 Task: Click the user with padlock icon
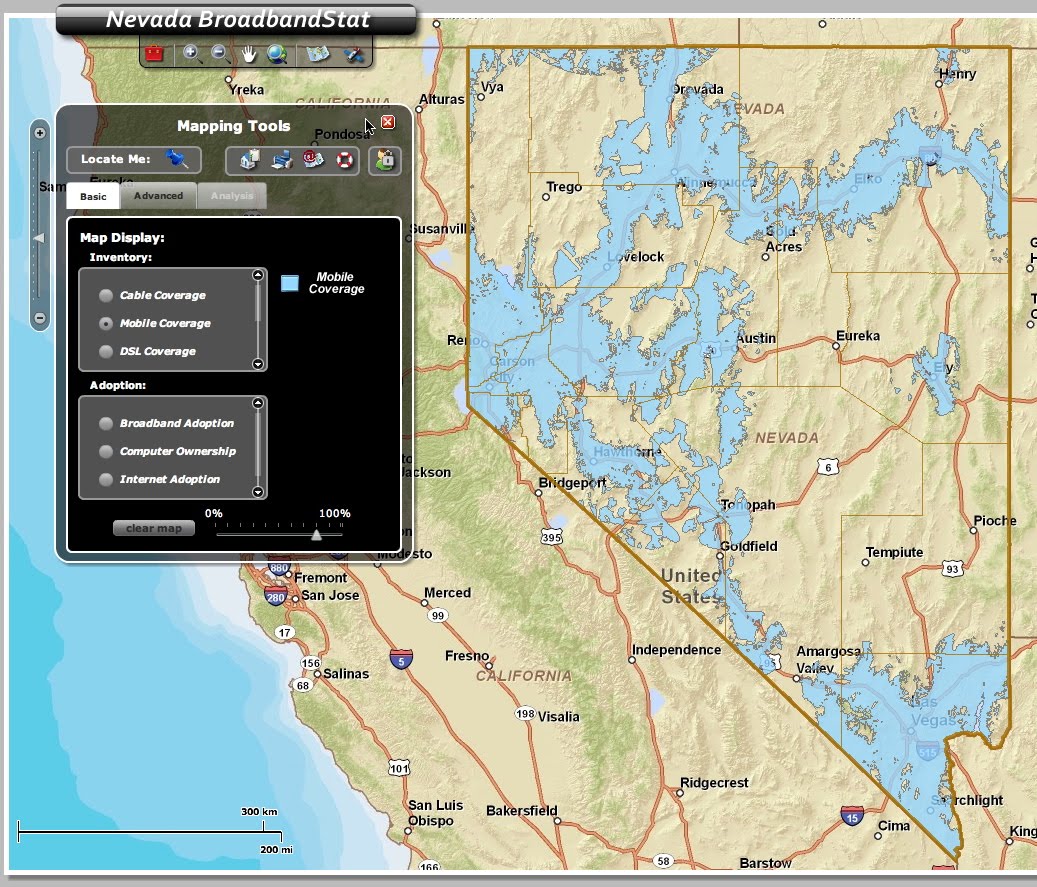point(385,160)
